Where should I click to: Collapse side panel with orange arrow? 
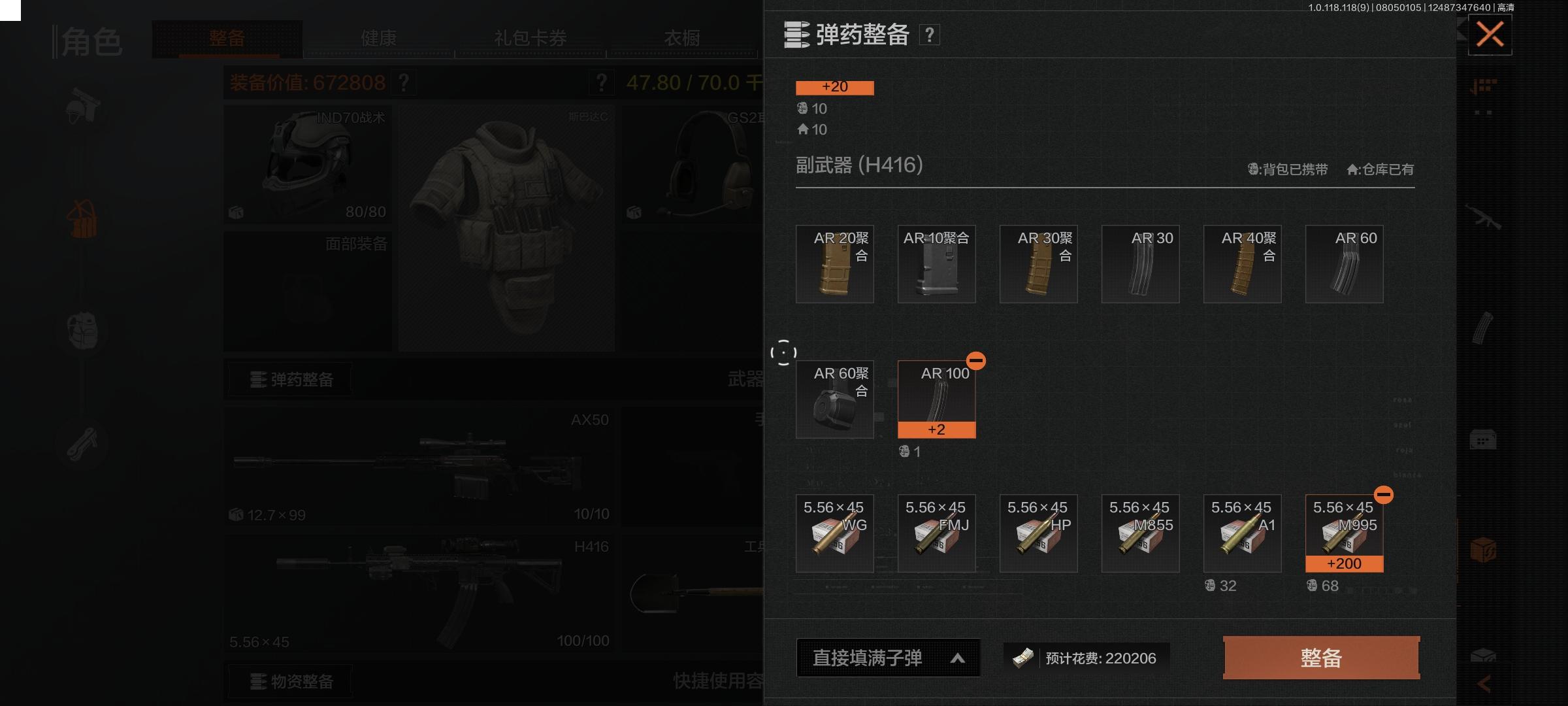(x=1484, y=684)
